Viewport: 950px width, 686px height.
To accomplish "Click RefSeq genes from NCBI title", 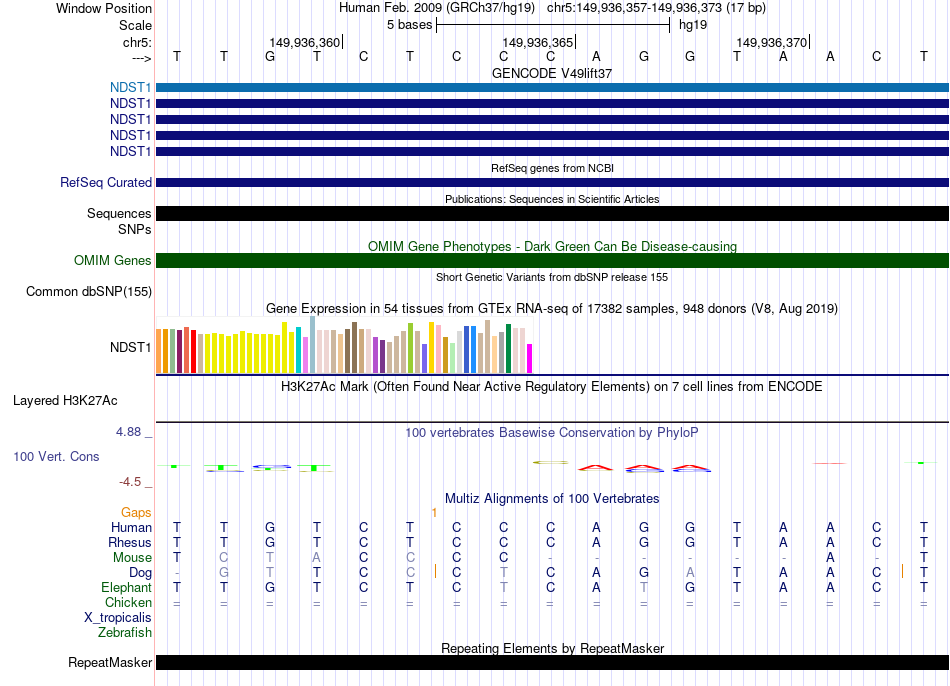I will coord(552,168).
